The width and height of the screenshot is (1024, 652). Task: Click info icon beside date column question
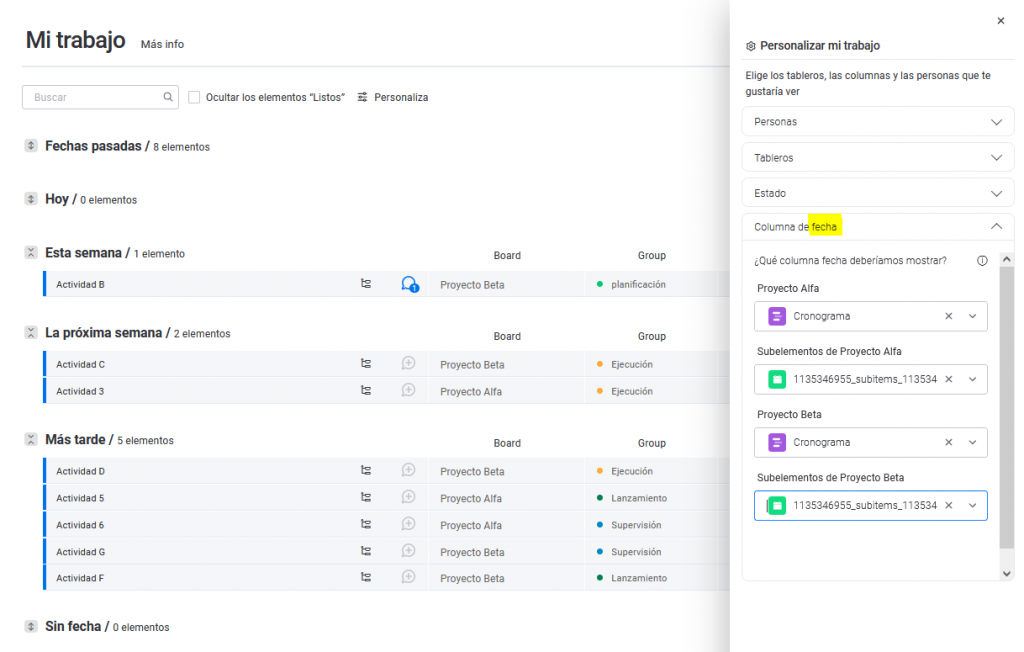982,261
